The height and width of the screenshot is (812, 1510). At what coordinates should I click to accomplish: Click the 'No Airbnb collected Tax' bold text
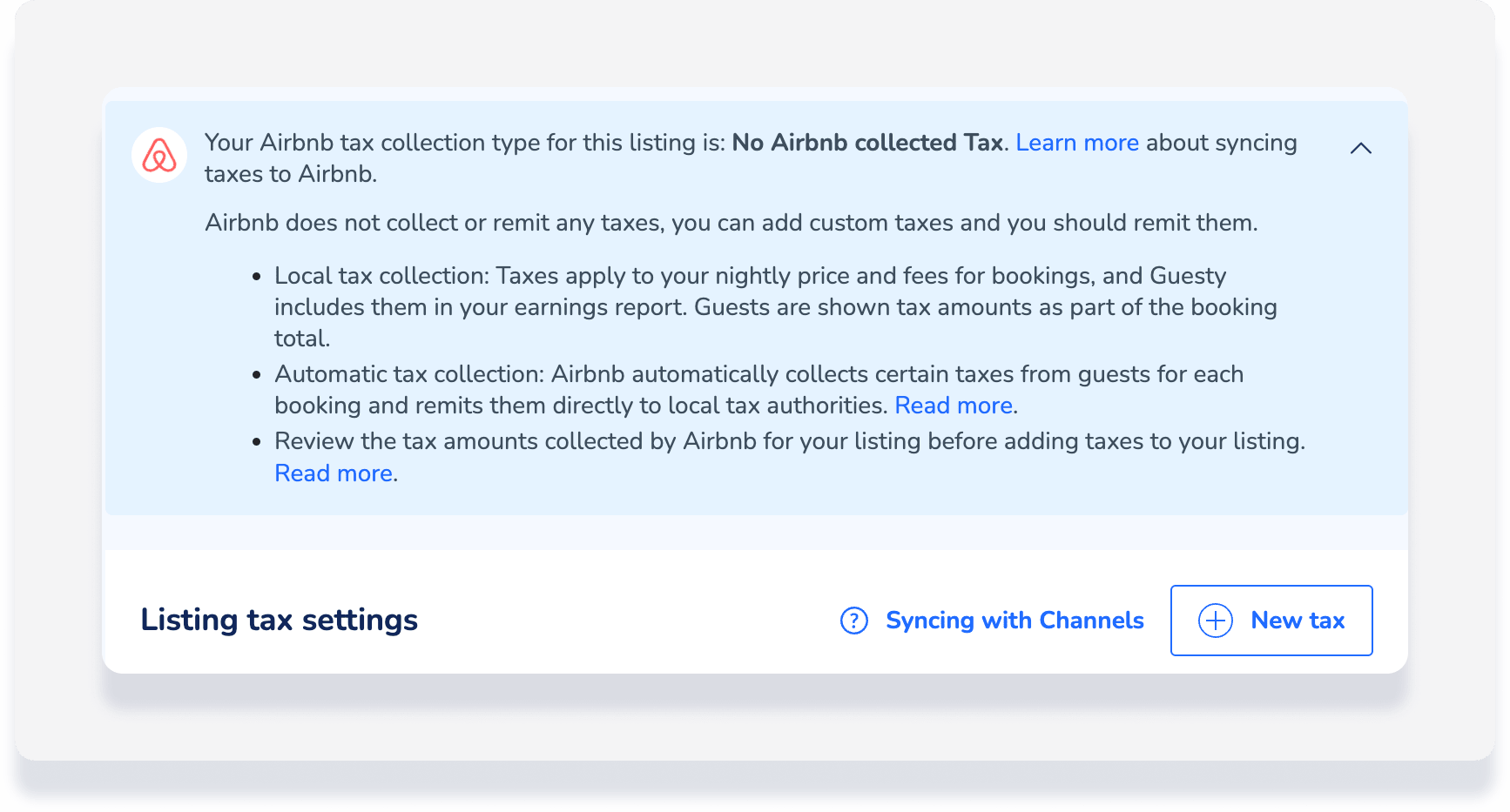[867, 143]
